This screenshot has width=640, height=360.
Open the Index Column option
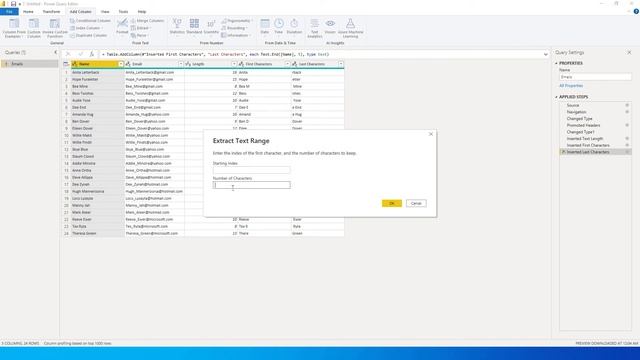point(87,28)
